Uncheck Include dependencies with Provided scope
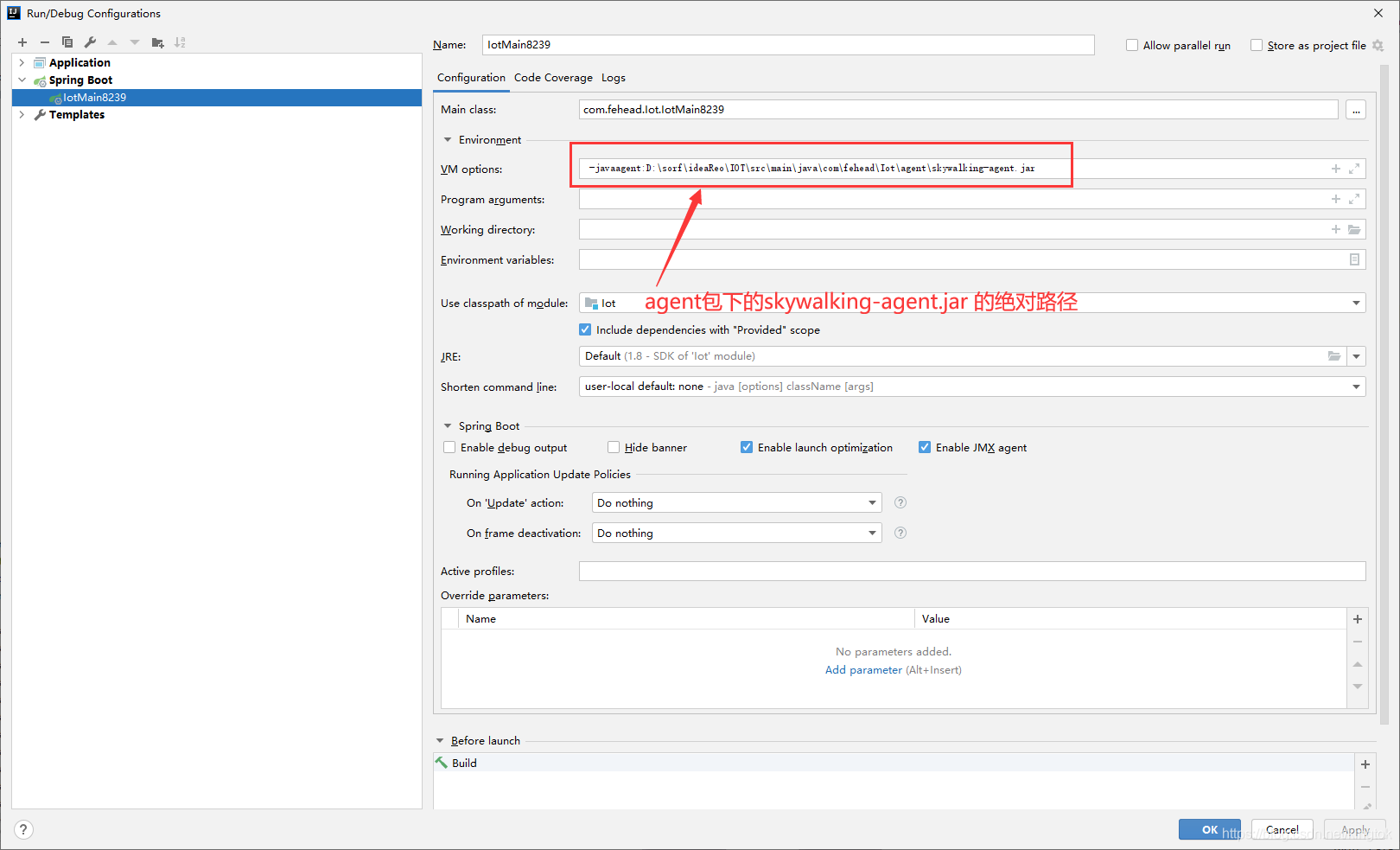Viewport: 1400px width, 850px height. click(585, 329)
